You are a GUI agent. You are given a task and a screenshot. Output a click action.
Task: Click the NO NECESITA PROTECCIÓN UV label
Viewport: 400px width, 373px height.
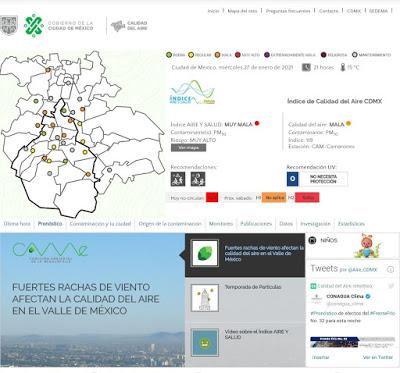tap(323, 179)
